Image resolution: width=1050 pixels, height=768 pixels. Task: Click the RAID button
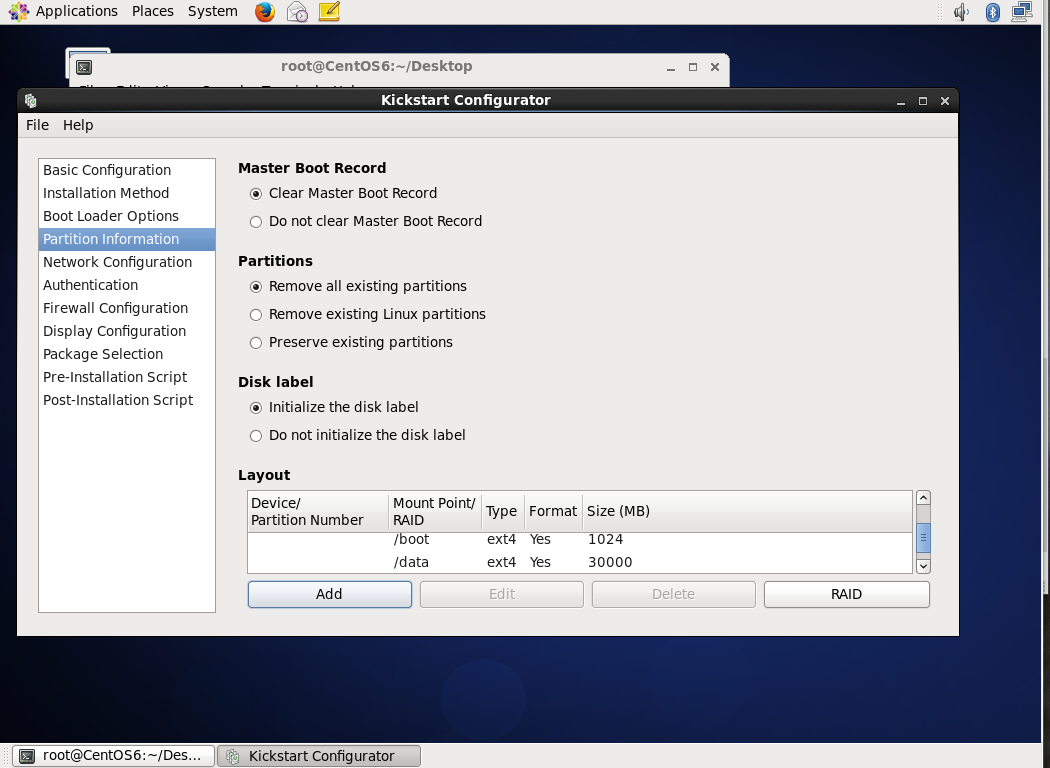(x=846, y=595)
